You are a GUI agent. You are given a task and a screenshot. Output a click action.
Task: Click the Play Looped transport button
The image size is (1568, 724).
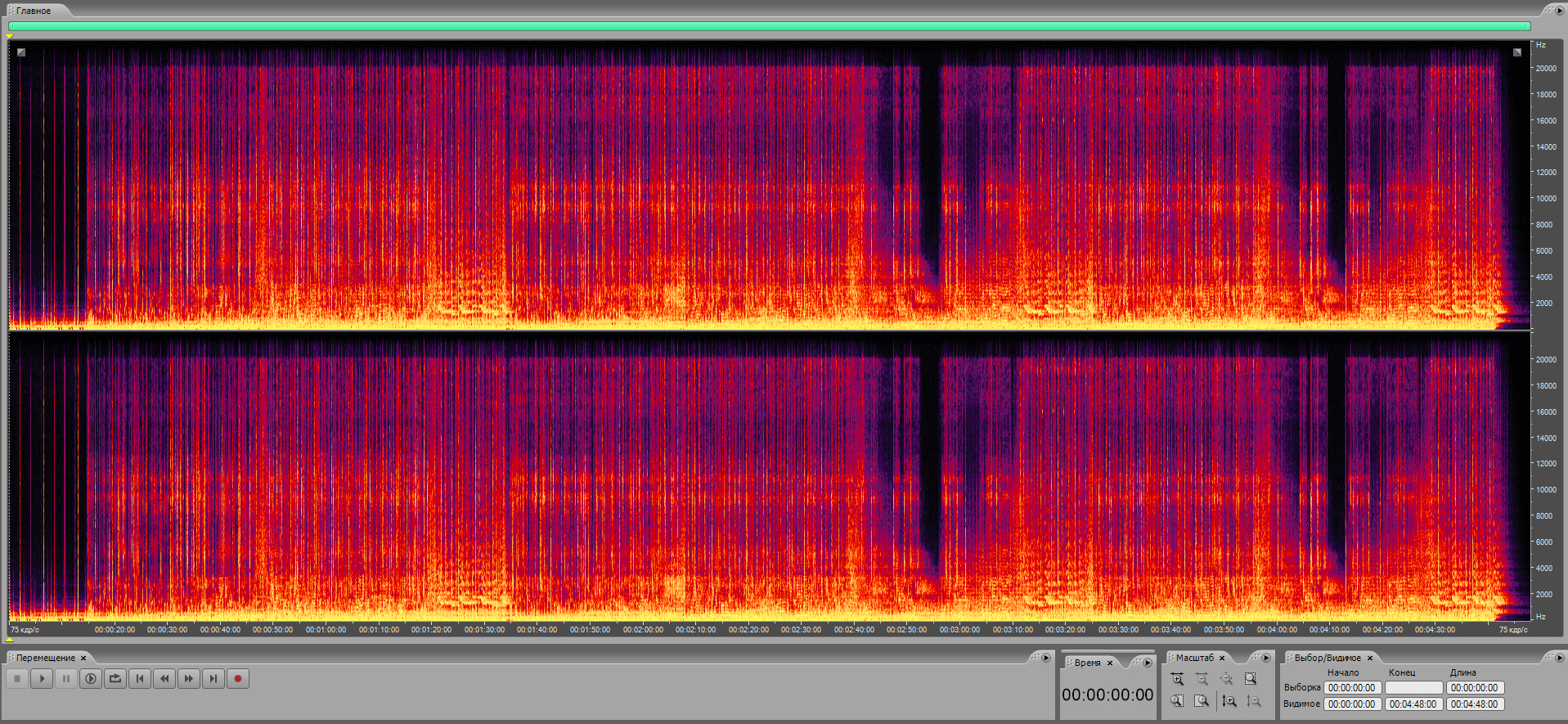[x=115, y=678]
